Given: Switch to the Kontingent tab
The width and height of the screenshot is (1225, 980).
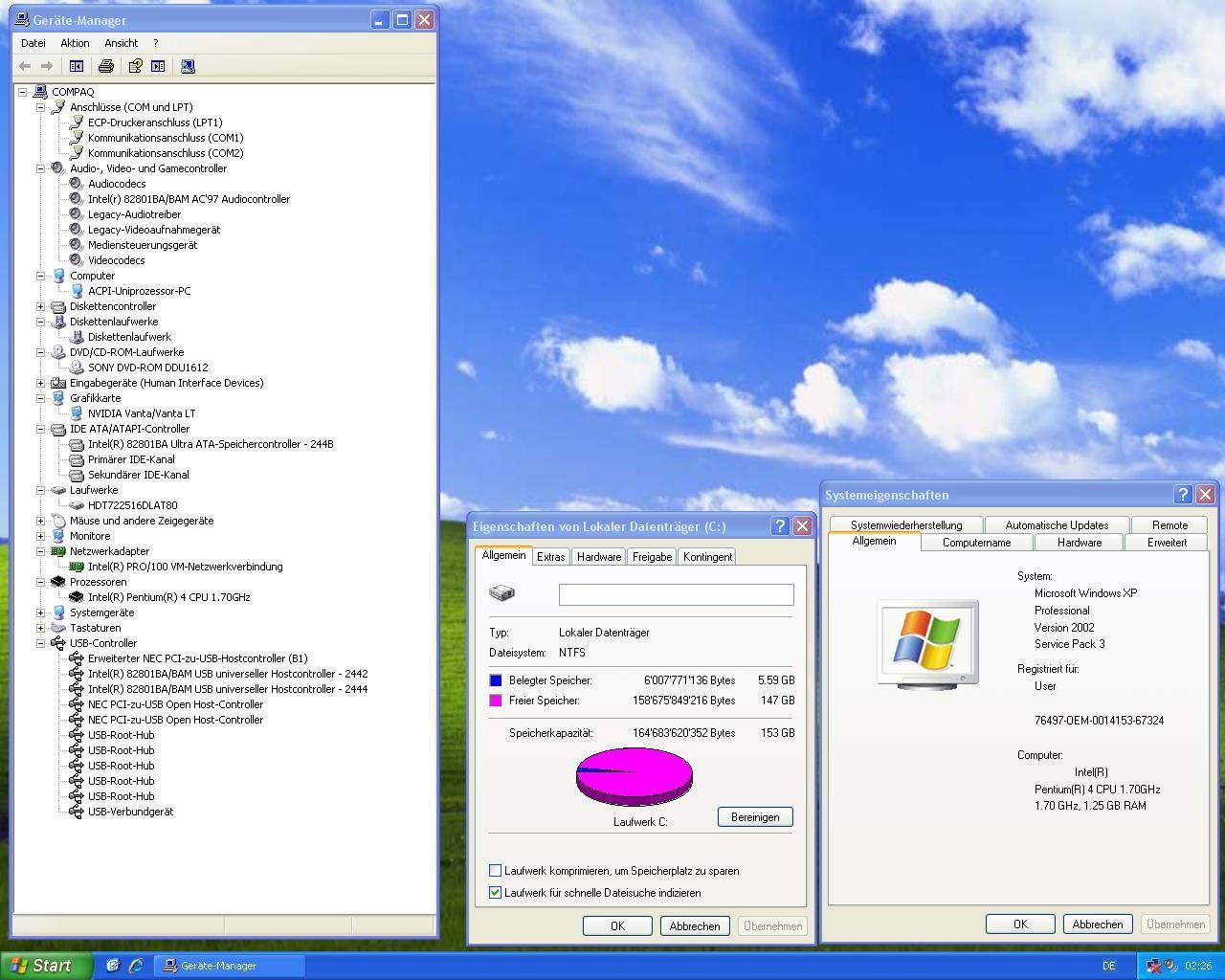Looking at the screenshot, I should point(707,557).
